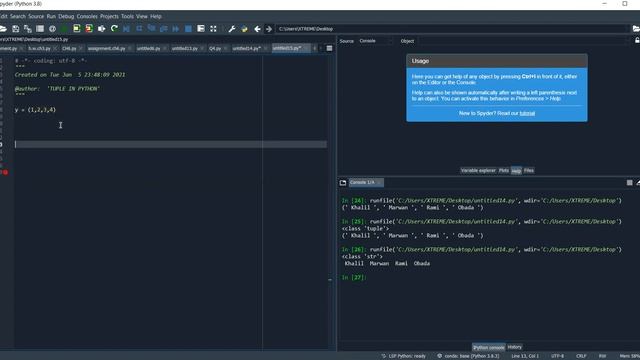Click the Object input field in Help

522,41
